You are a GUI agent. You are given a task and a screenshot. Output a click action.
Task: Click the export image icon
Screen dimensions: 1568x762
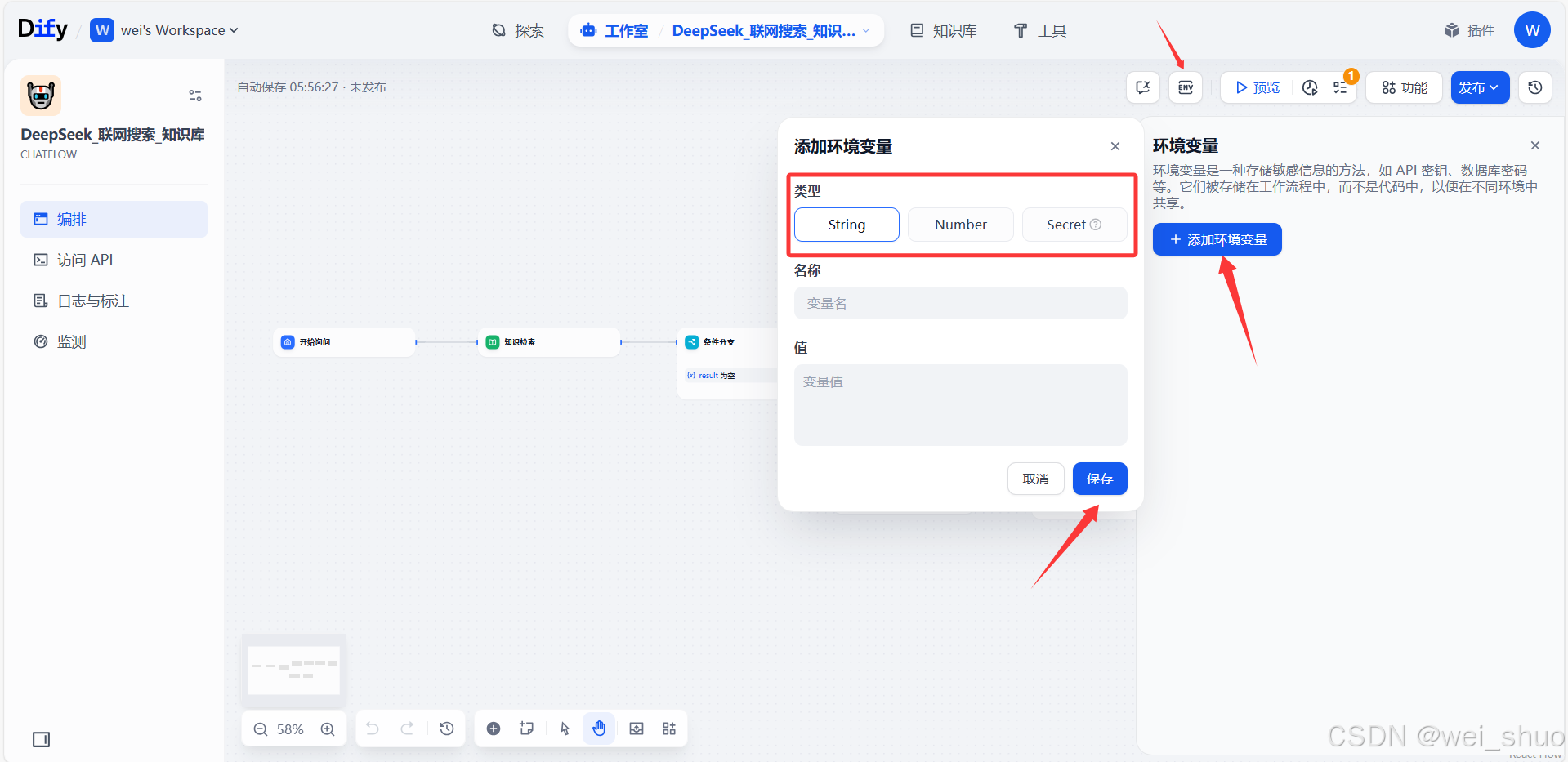[x=637, y=729]
